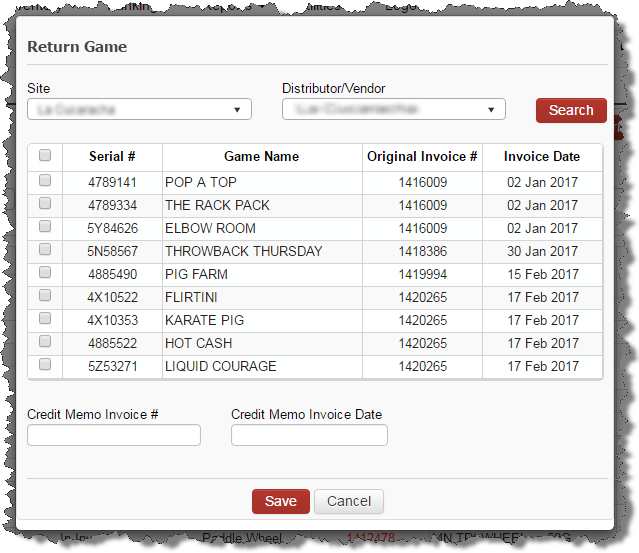Click the 15 Feb 2017 invoice date
639x553 pixels.
pyautogui.click(x=543, y=274)
